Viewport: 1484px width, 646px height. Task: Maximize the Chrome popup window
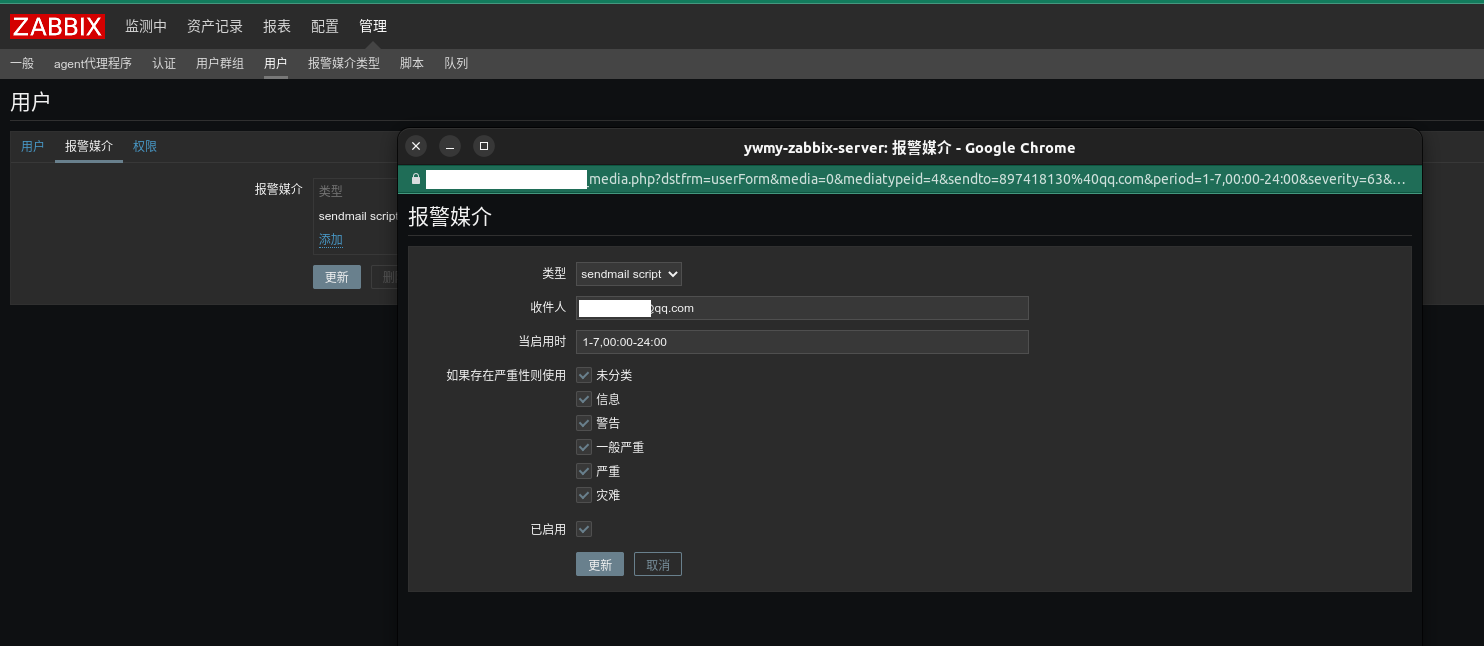[x=484, y=146]
